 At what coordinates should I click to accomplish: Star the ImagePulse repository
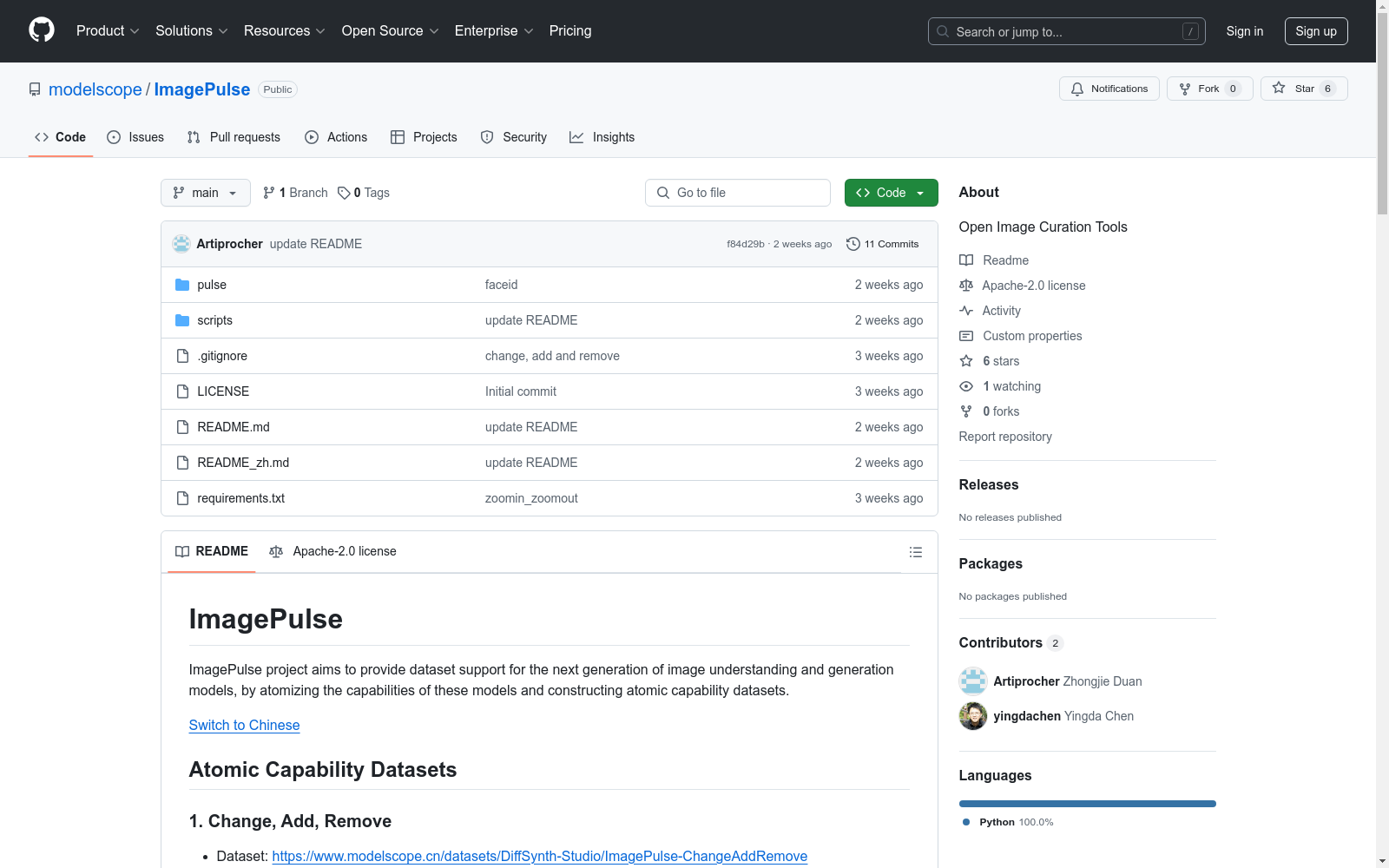point(1304,89)
